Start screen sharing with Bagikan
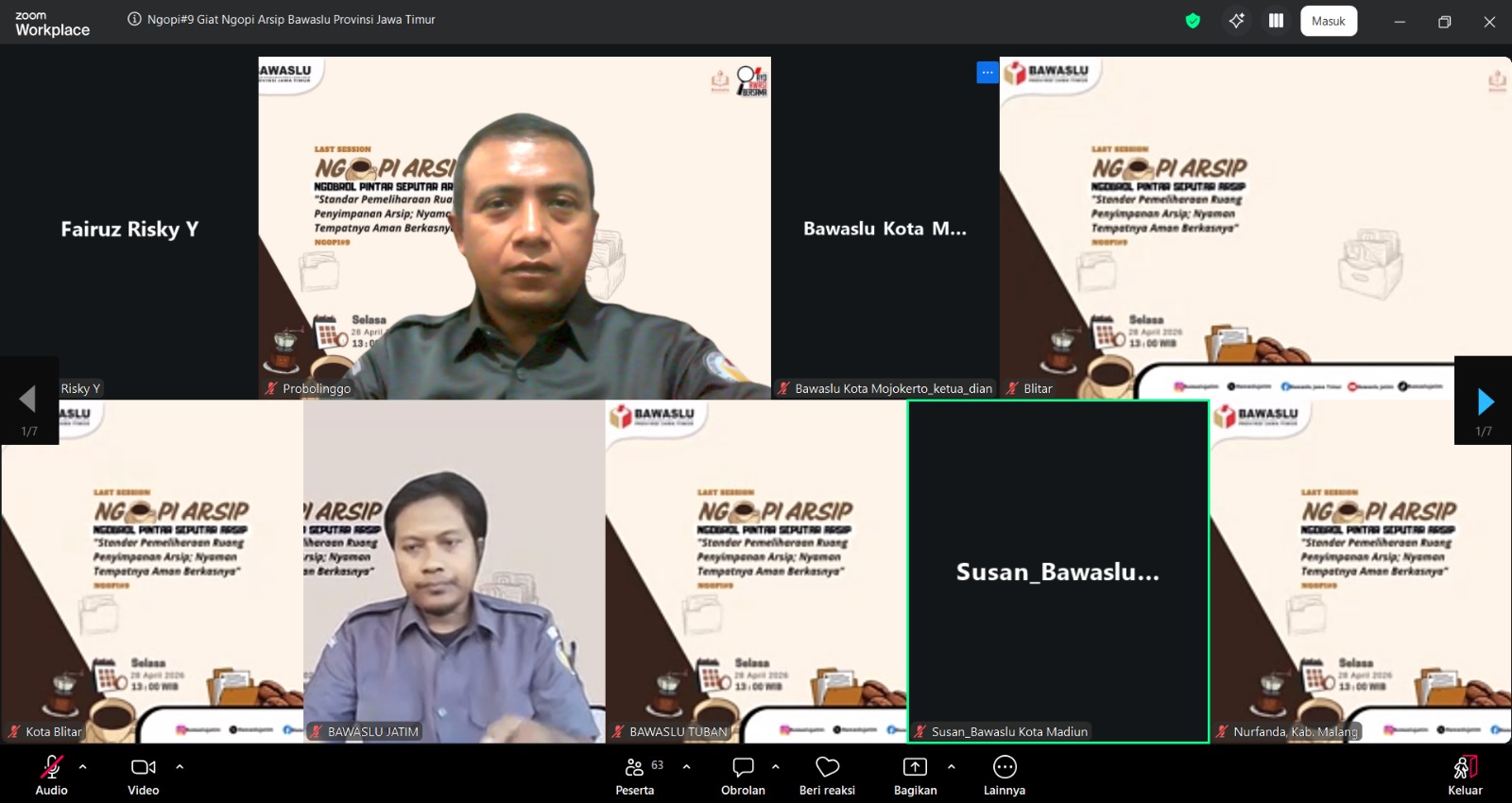This screenshot has width=1512, height=803. coord(915,767)
